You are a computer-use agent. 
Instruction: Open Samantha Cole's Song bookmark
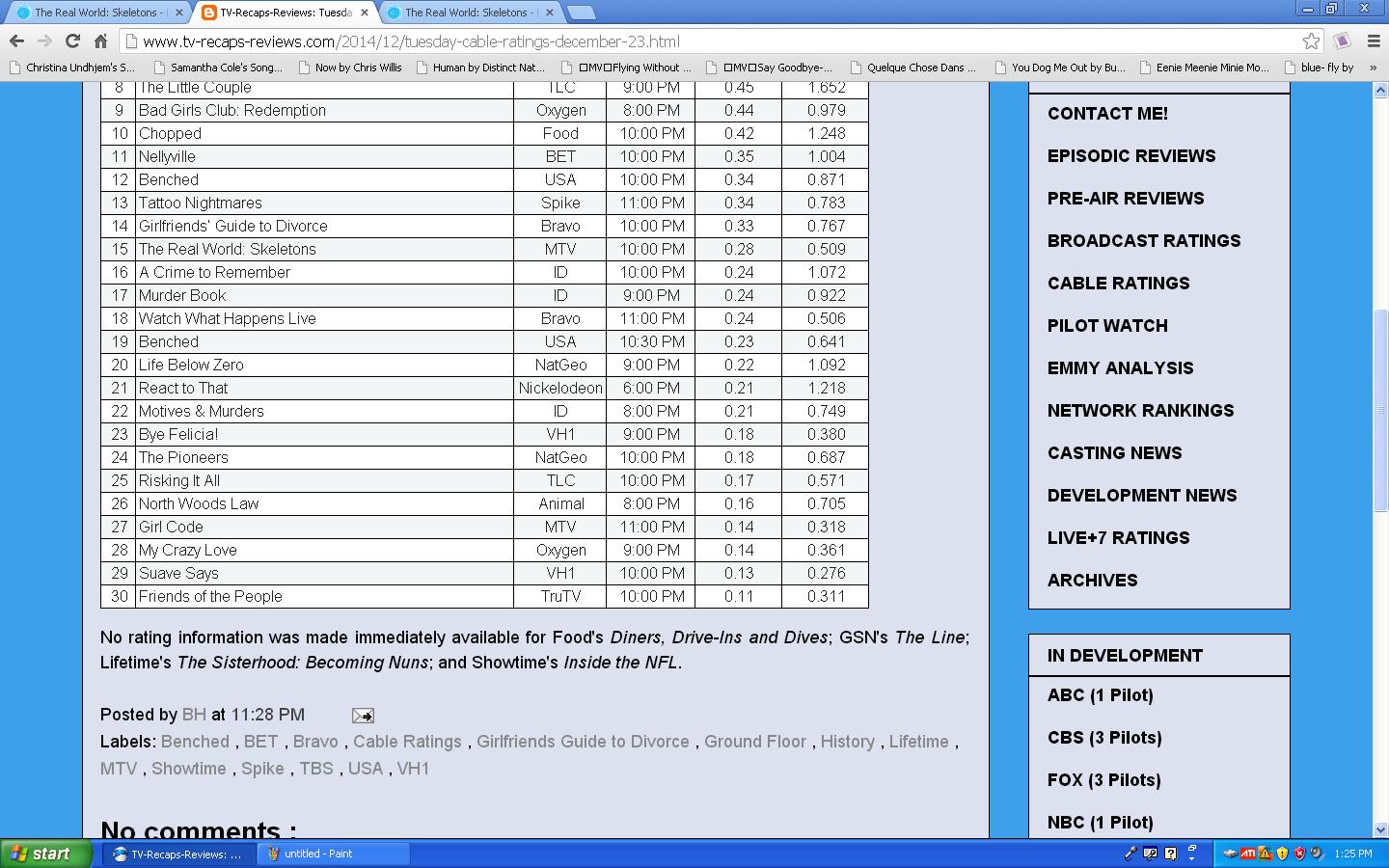(x=218, y=68)
